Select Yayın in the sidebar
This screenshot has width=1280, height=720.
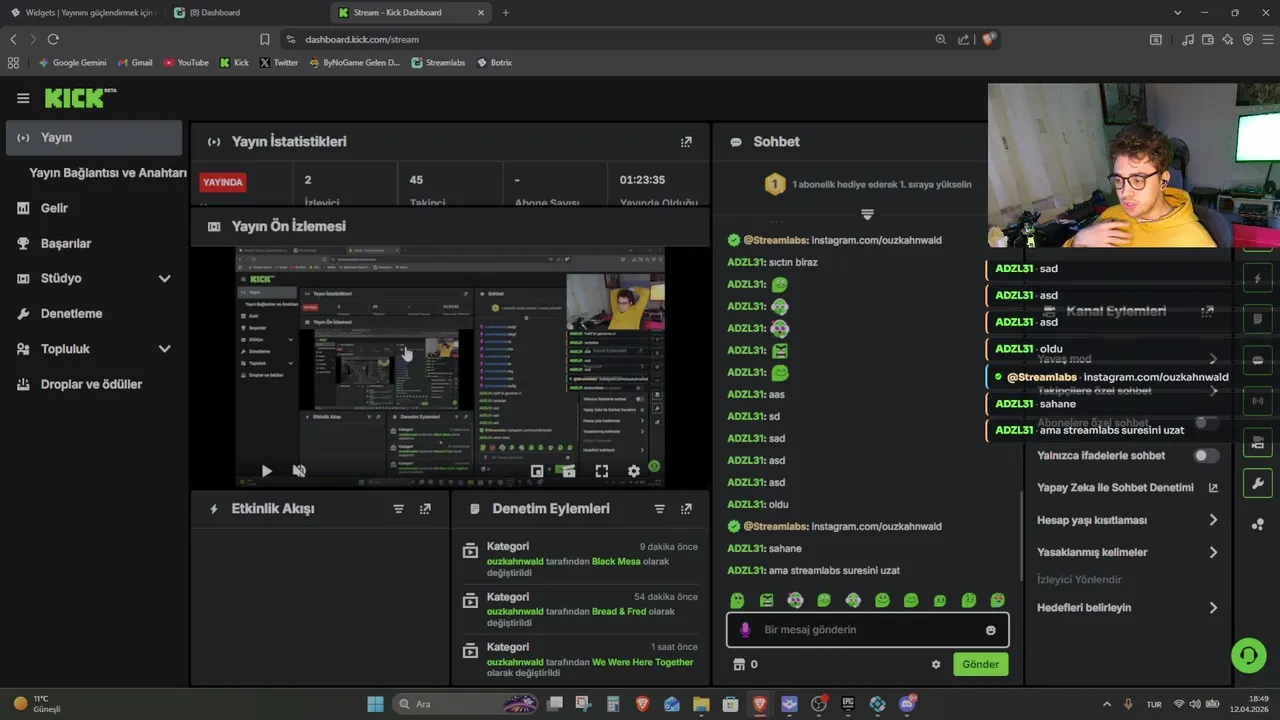click(94, 137)
